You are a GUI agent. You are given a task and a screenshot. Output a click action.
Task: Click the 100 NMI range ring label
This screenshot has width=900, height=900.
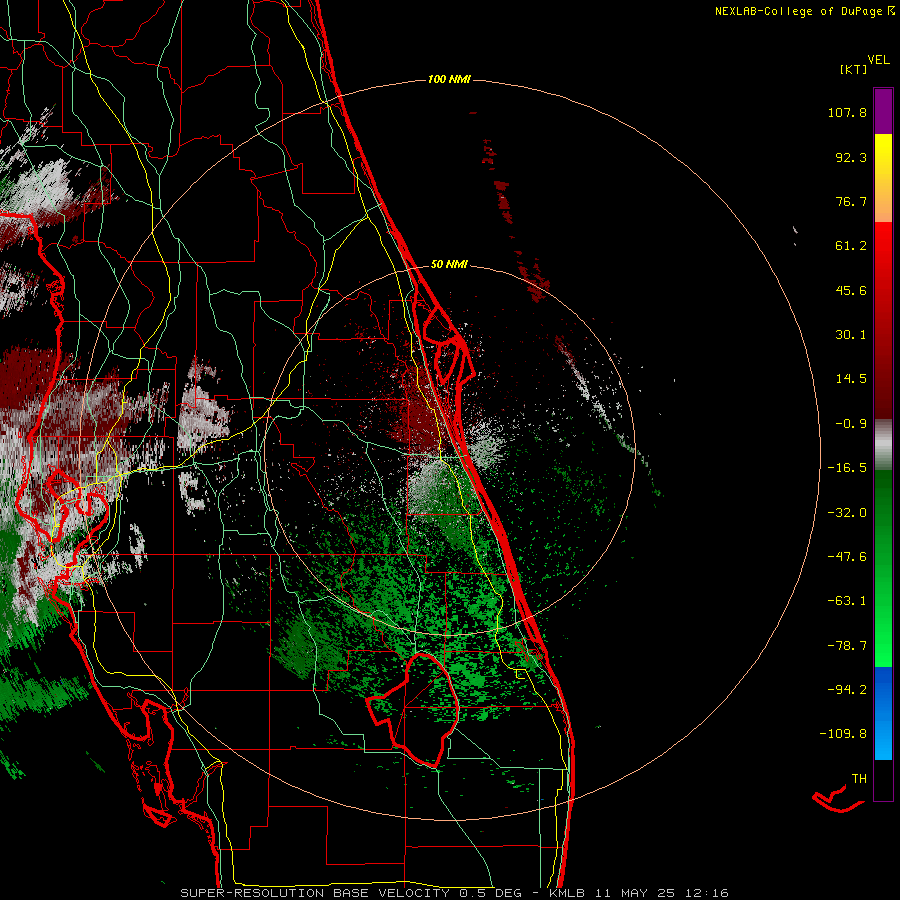[449, 79]
